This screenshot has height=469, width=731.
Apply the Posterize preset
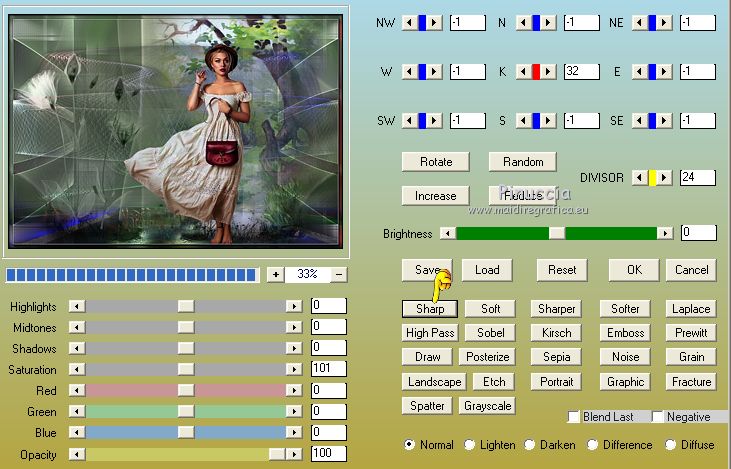(487, 357)
